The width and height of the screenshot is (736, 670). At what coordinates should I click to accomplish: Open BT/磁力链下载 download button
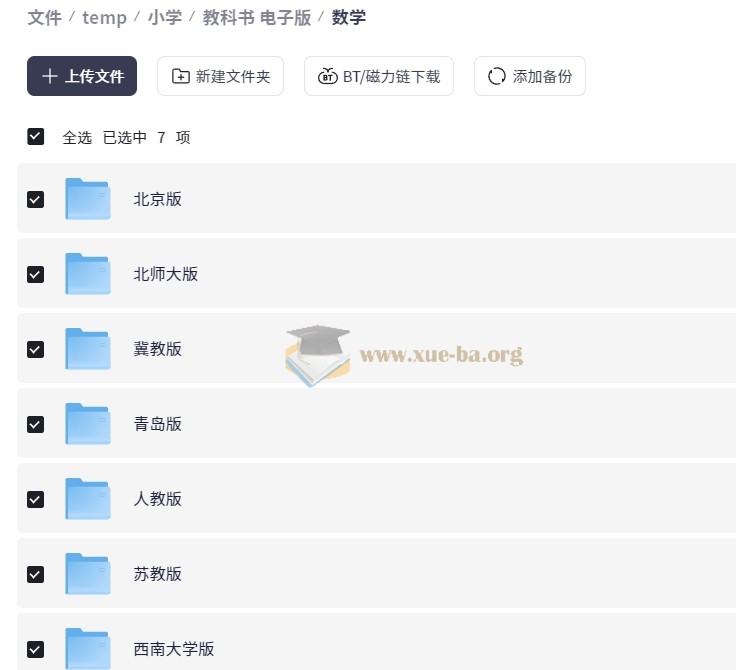pos(378,76)
